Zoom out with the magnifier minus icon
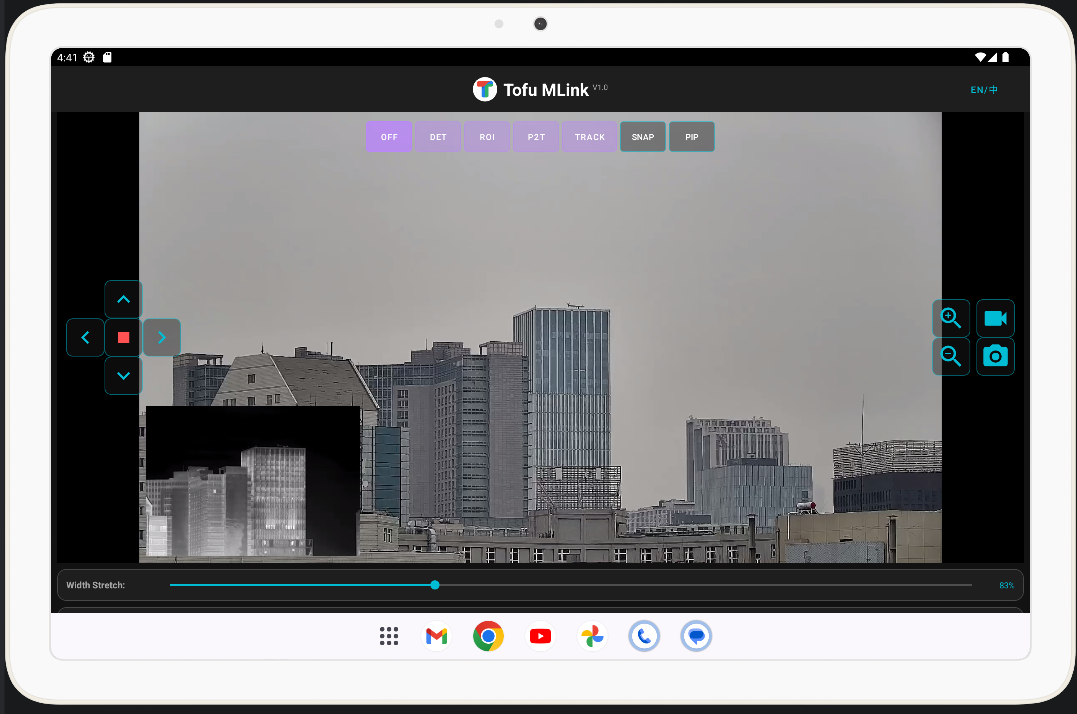 coord(951,356)
